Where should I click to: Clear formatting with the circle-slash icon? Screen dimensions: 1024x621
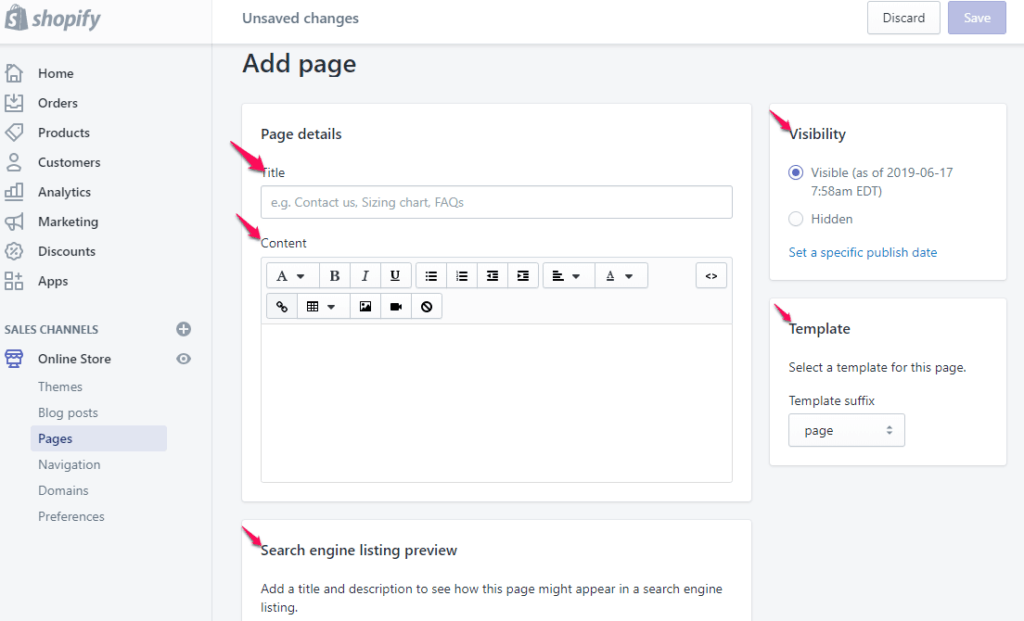point(427,307)
